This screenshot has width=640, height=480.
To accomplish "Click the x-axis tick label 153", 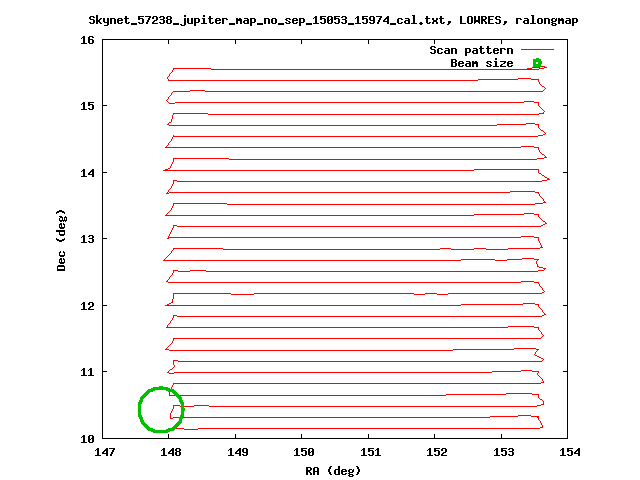I will 503,452.
